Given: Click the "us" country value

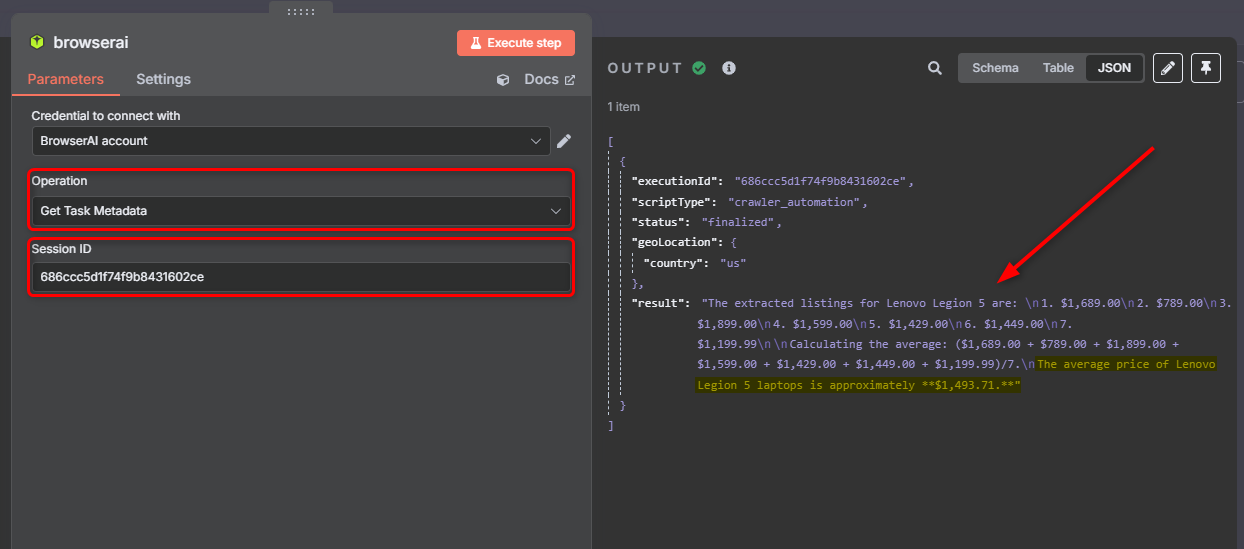Looking at the screenshot, I should coord(733,263).
